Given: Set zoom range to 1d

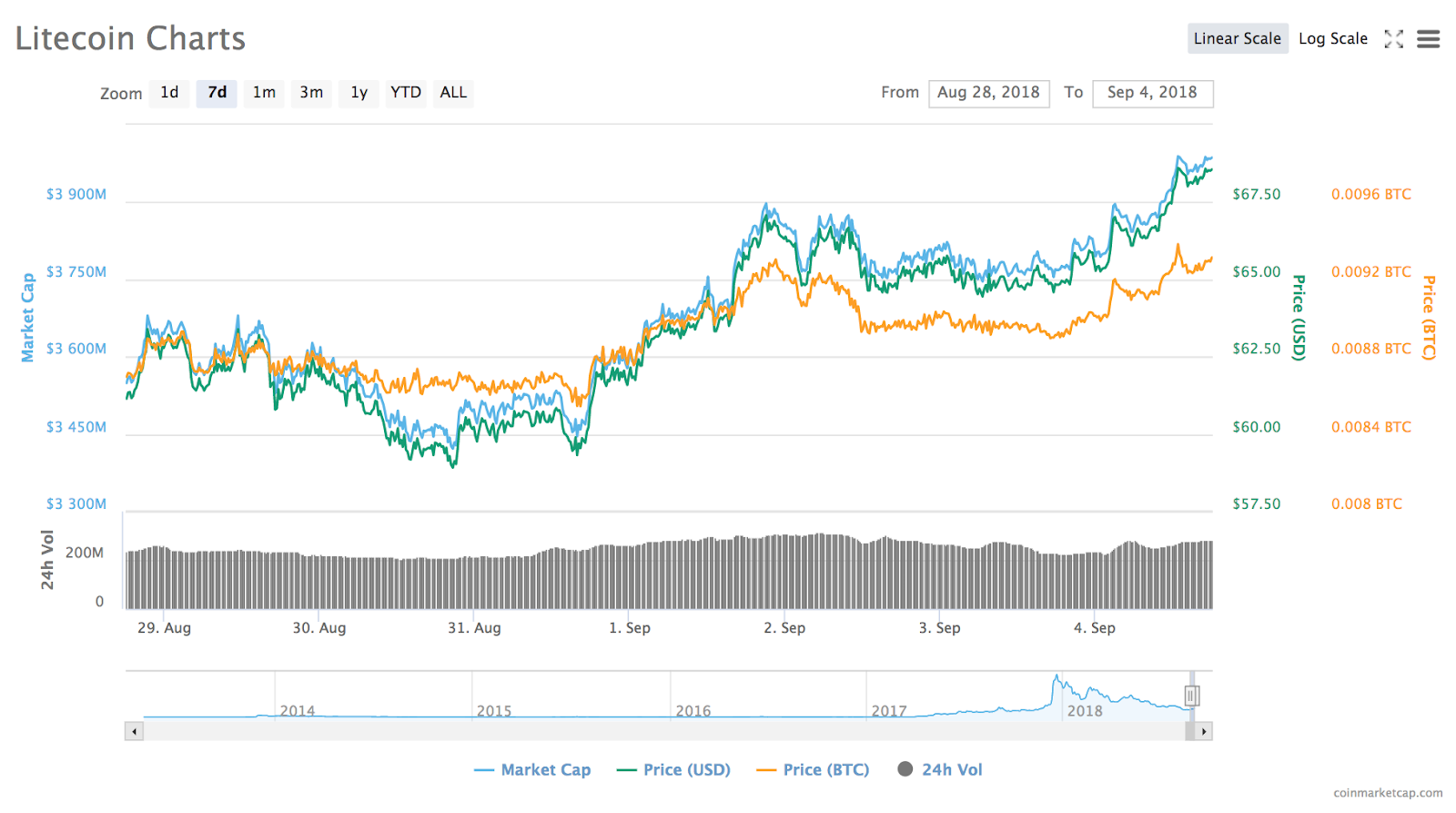Looking at the screenshot, I should click(169, 93).
